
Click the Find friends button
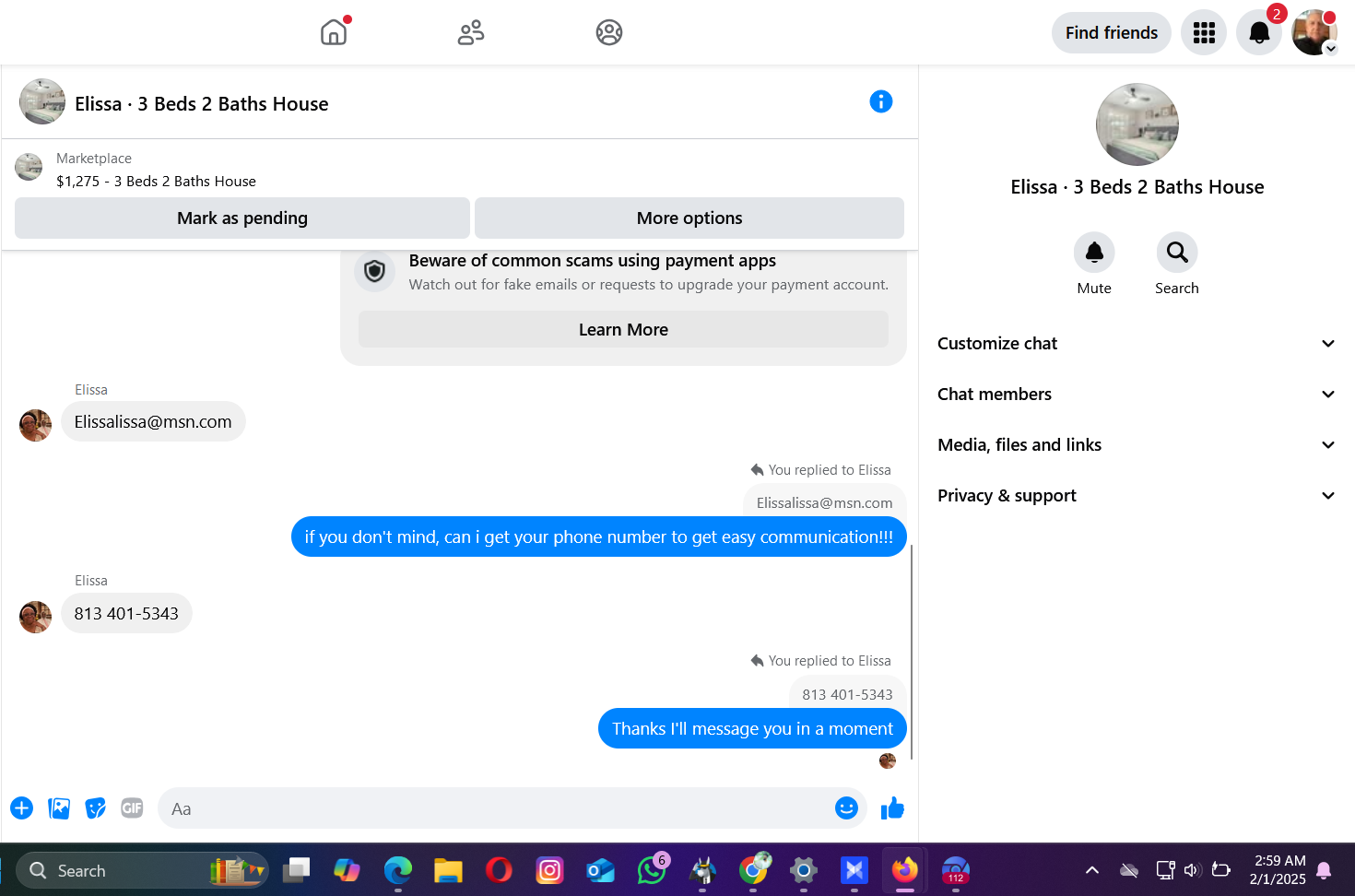pos(1112,33)
